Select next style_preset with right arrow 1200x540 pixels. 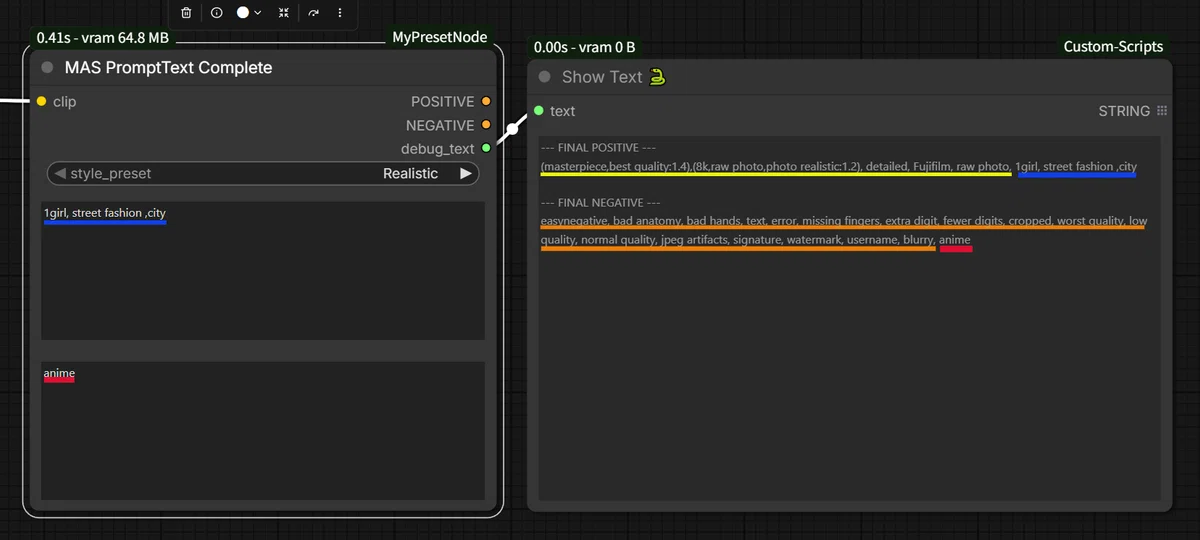pos(465,173)
